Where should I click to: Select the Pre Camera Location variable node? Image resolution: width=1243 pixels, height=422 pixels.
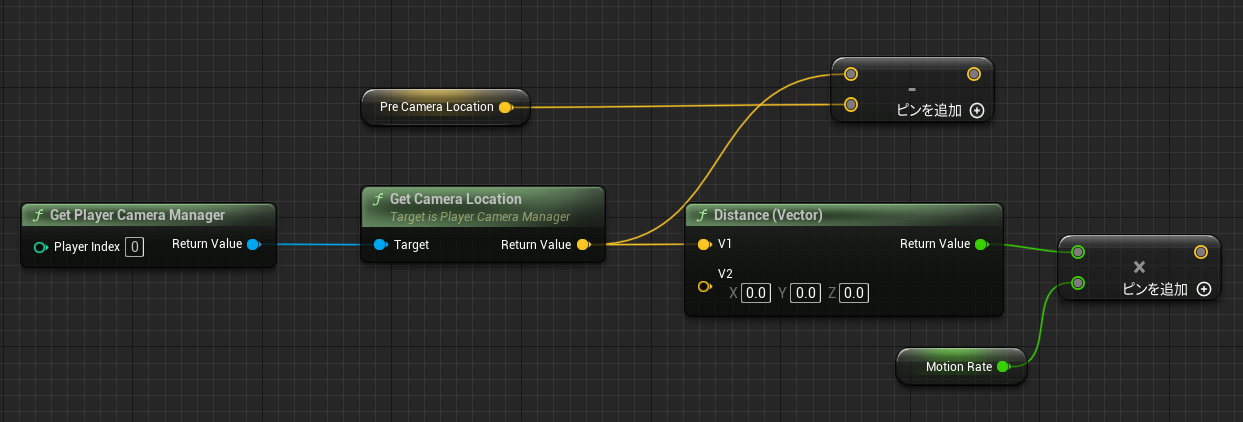click(x=445, y=107)
